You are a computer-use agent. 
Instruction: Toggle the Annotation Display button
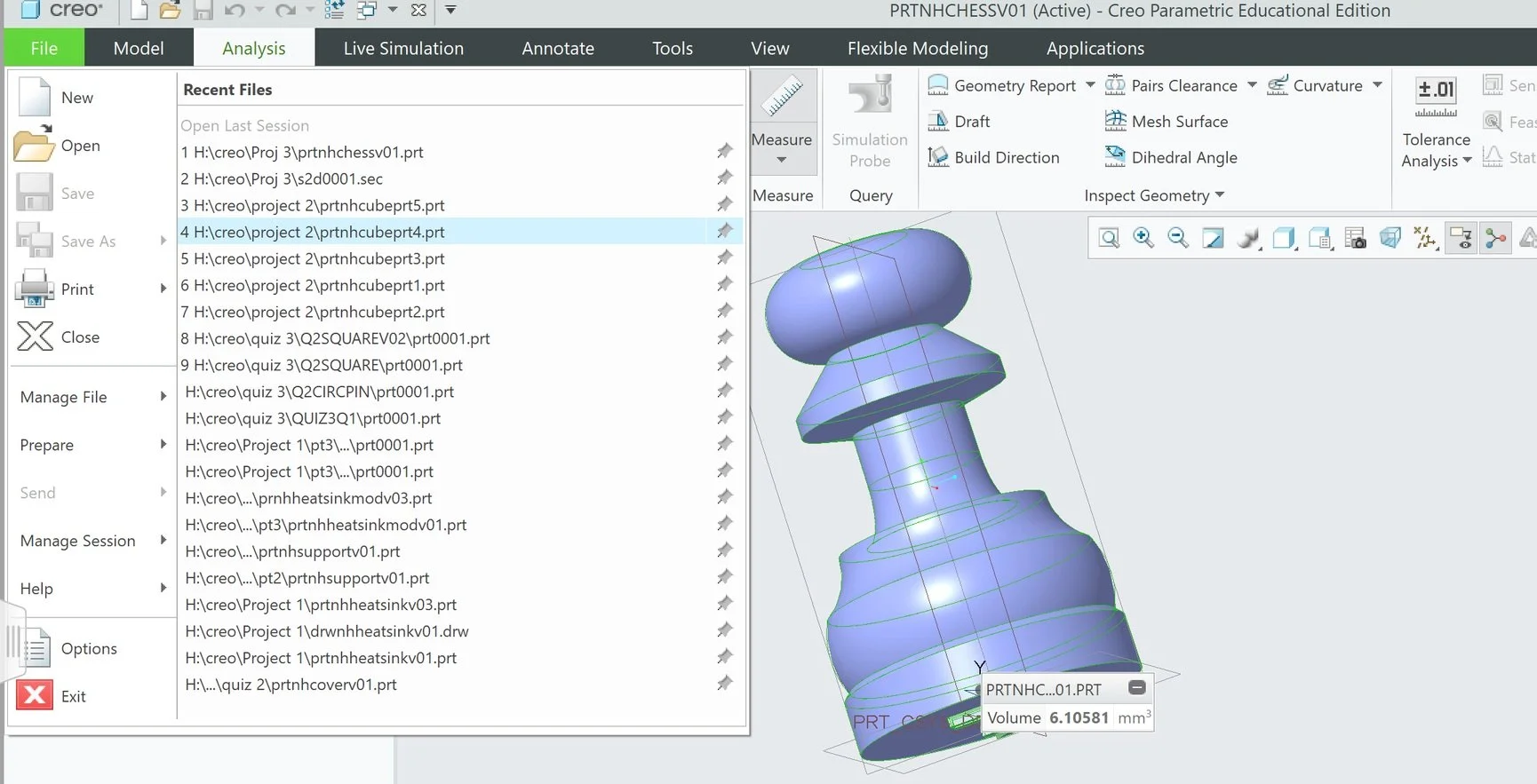click(1461, 238)
